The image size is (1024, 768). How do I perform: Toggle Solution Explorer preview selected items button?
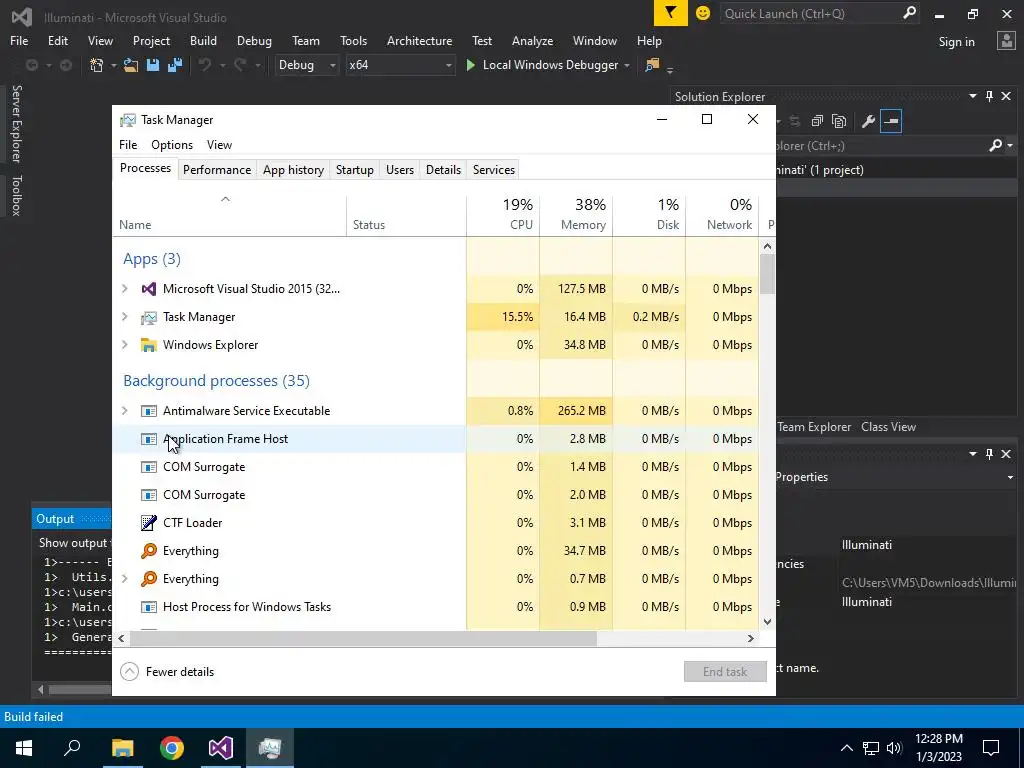coord(891,121)
